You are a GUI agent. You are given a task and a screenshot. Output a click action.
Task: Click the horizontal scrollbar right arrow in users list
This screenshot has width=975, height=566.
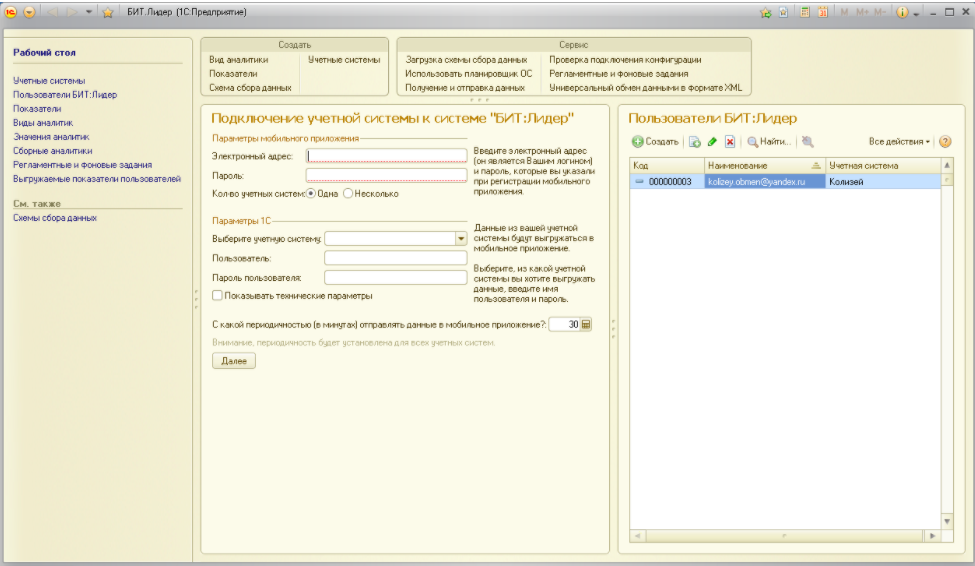[x=932, y=536]
